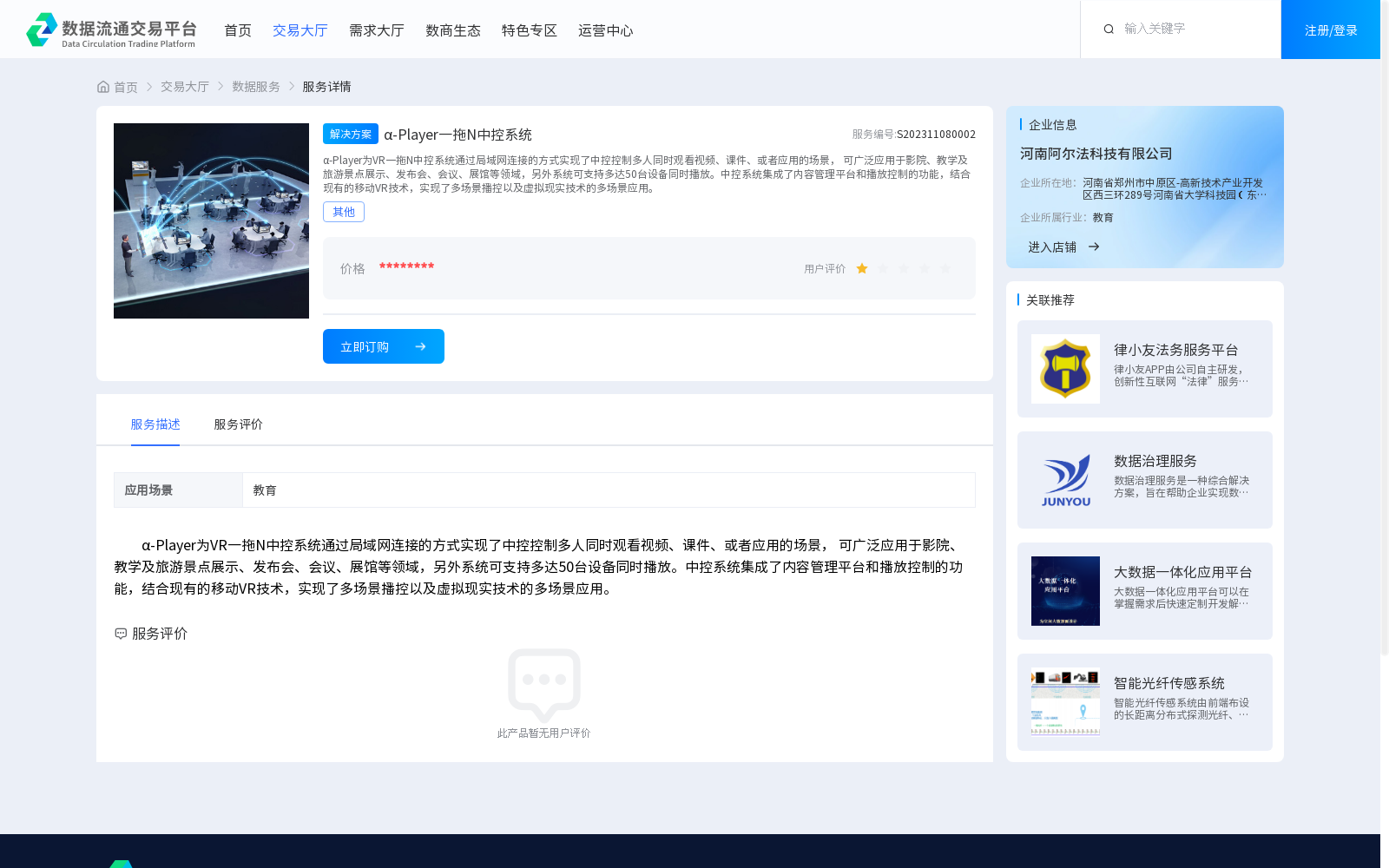Open 运营中心 in the top navigation
Image resolution: width=1389 pixels, height=868 pixels.
tap(606, 30)
